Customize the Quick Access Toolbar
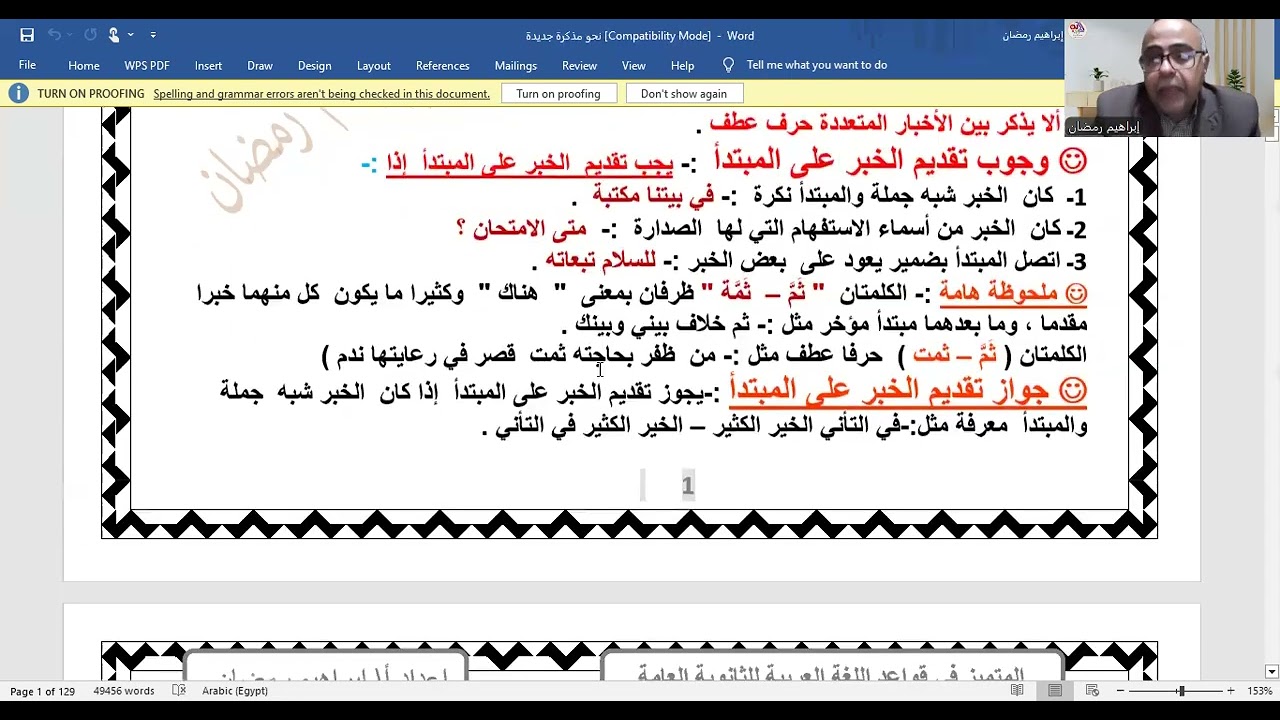Viewport: 1280px width, 720px height. pyautogui.click(x=153, y=35)
